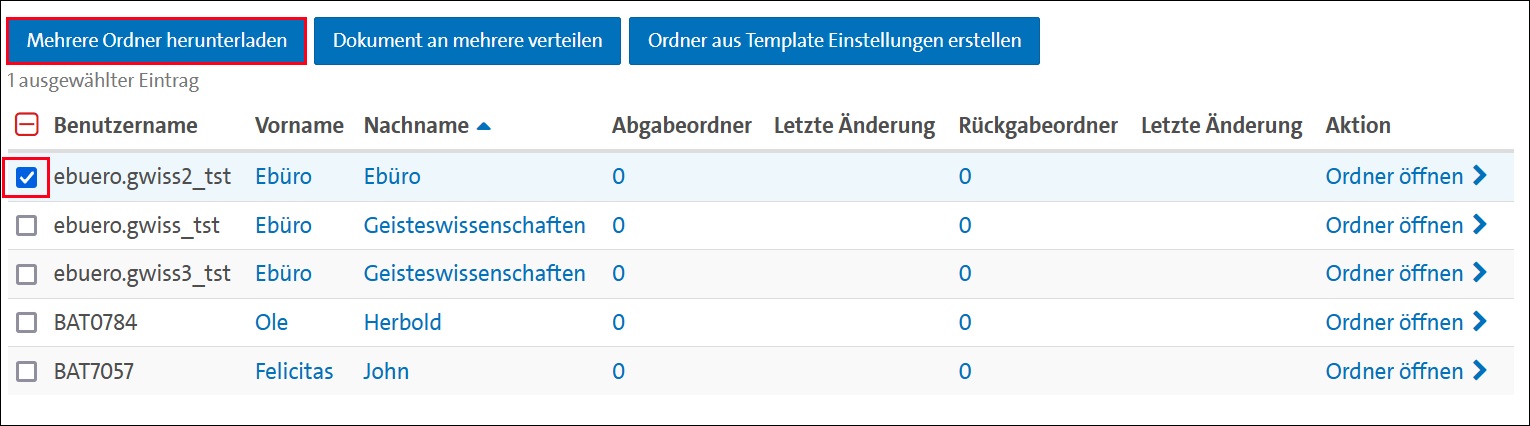Screen dimensions: 1530x426
Task: Uncheck the ebuero.gwiss2_tst row checkbox
Action: (27, 177)
